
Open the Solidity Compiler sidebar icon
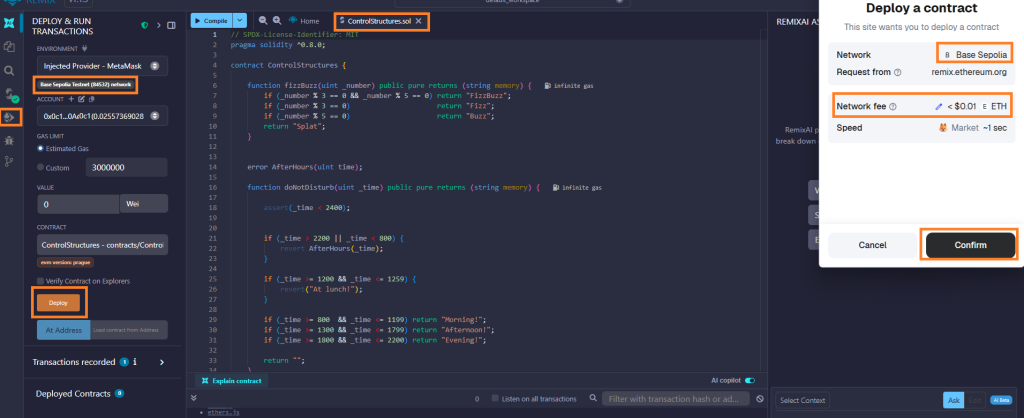(x=9, y=95)
